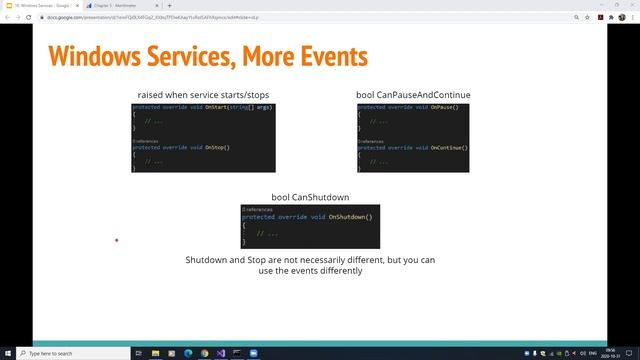
Task: Open Google Chrome from the taskbar
Action: pos(204,353)
